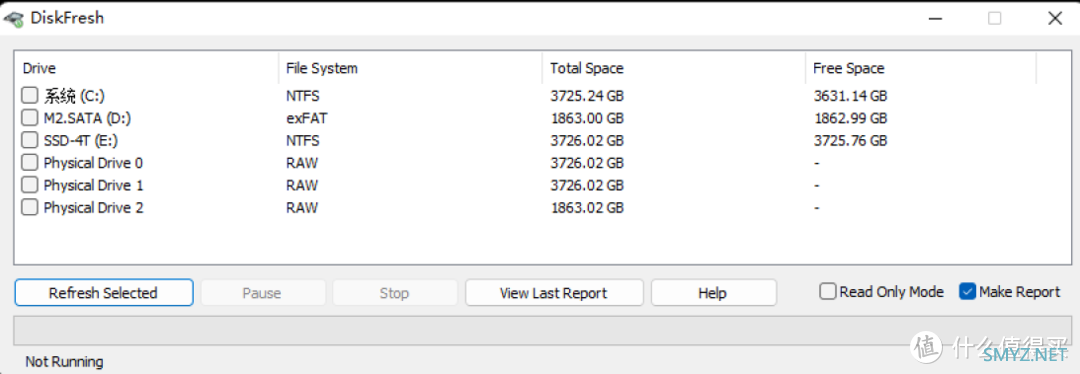Enable Read Only Mode
The image size is (1080, 374).
[x=828, y=292]
